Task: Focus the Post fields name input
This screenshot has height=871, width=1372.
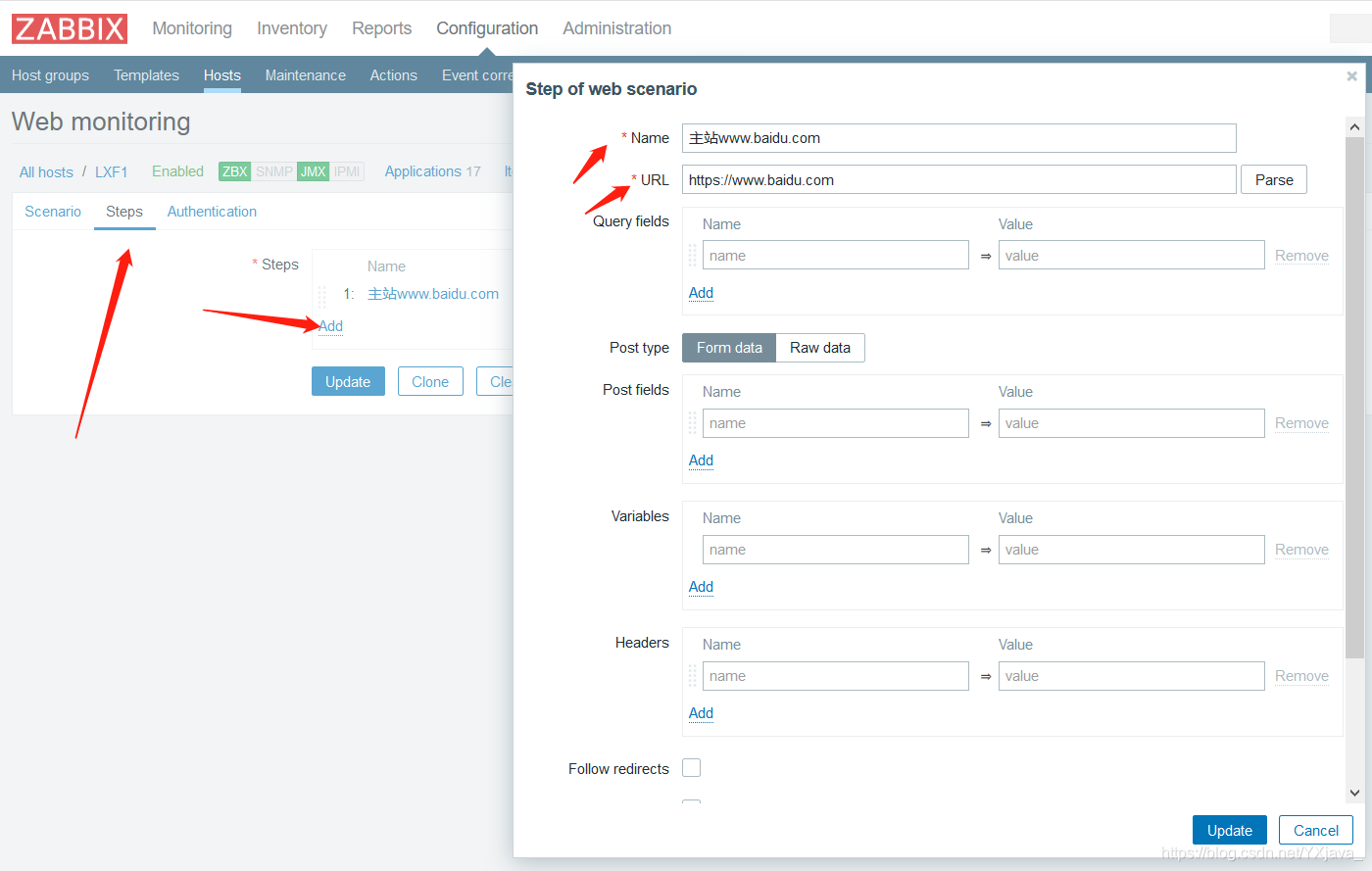Action: [836, 423]
